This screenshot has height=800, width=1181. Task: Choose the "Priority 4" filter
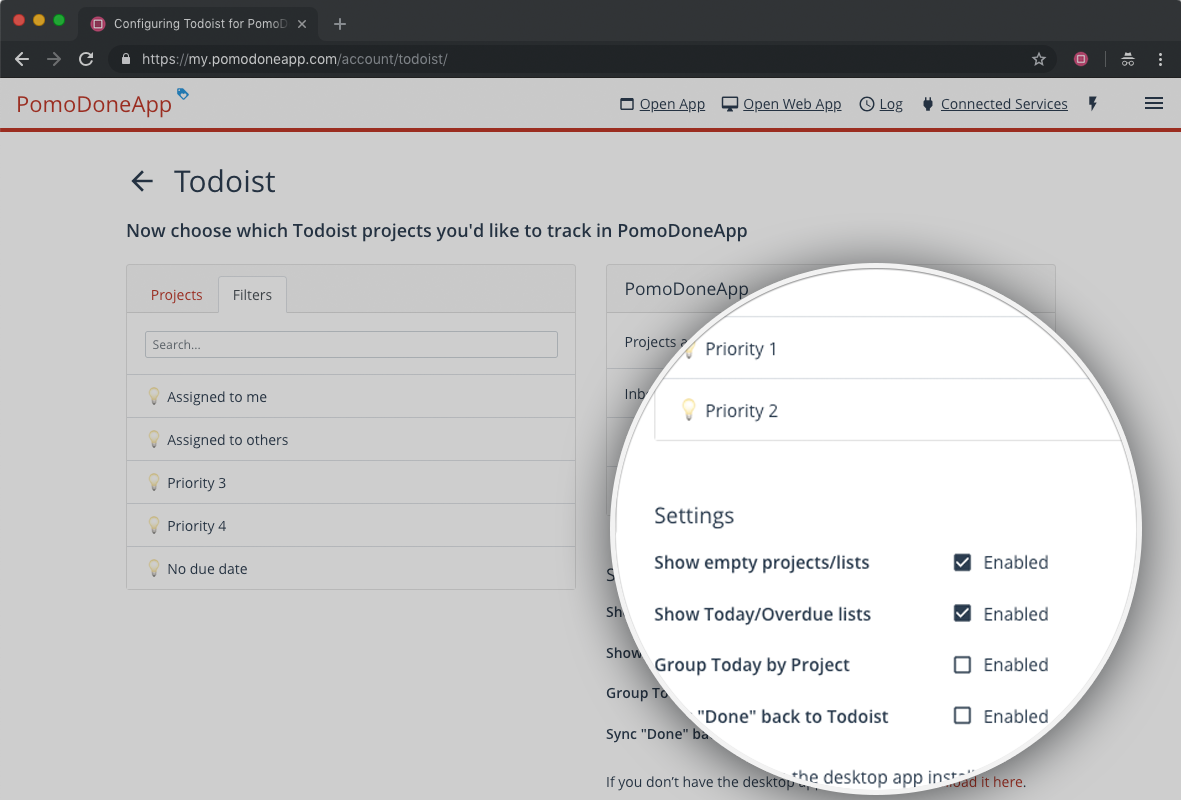(351, 525)
